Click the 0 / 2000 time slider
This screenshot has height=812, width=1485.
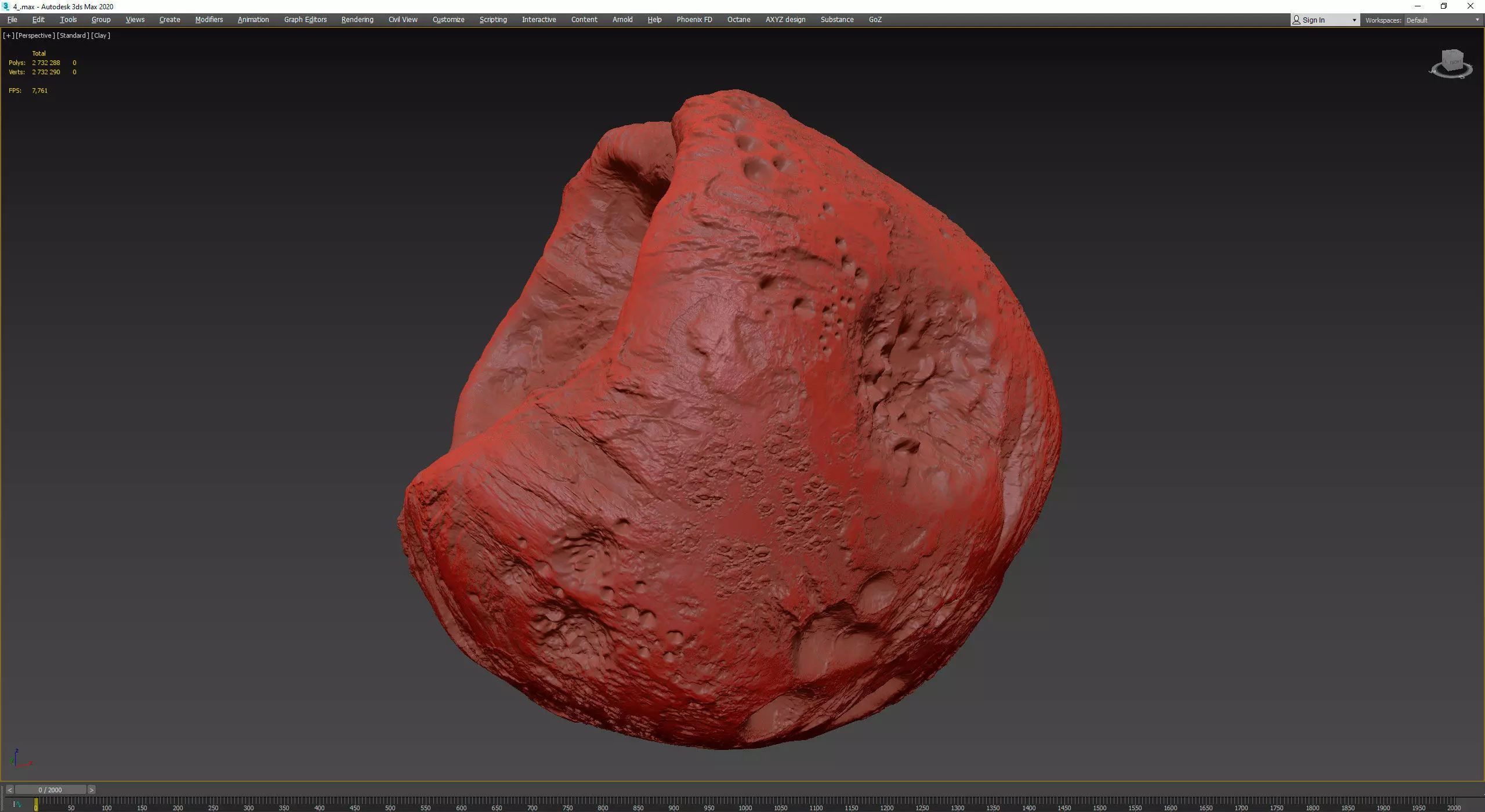coord(50,790)
